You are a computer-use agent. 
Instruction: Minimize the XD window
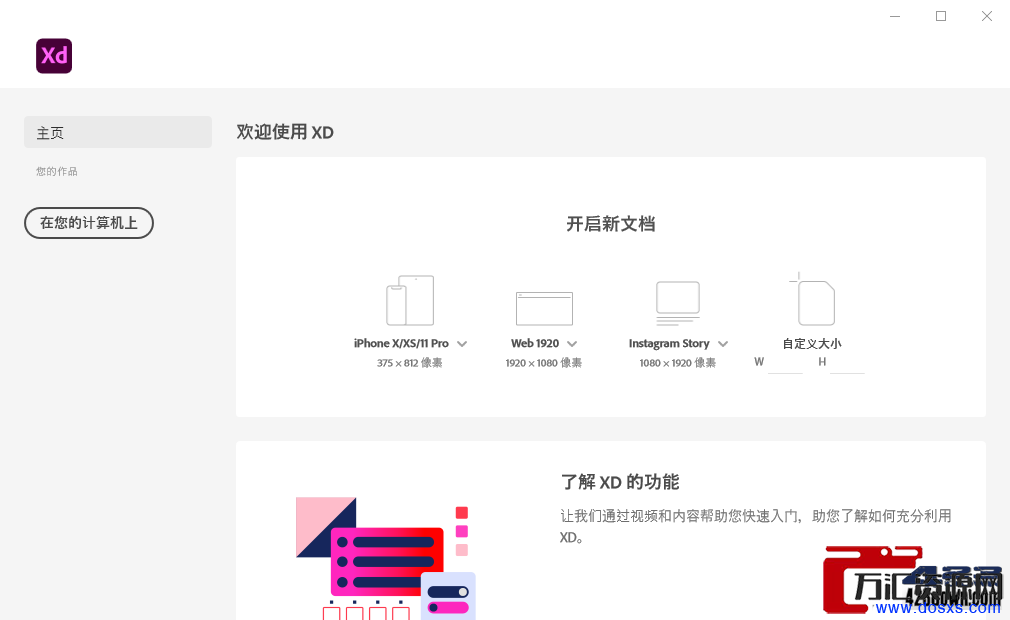(895, 16)
